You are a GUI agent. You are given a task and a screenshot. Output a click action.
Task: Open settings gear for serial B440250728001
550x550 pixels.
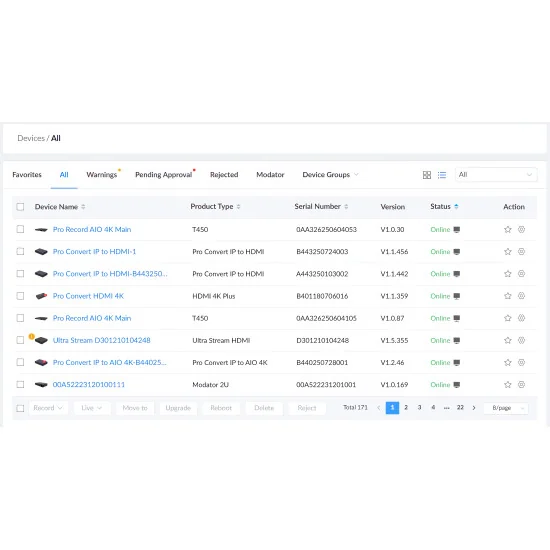[521, 362]
